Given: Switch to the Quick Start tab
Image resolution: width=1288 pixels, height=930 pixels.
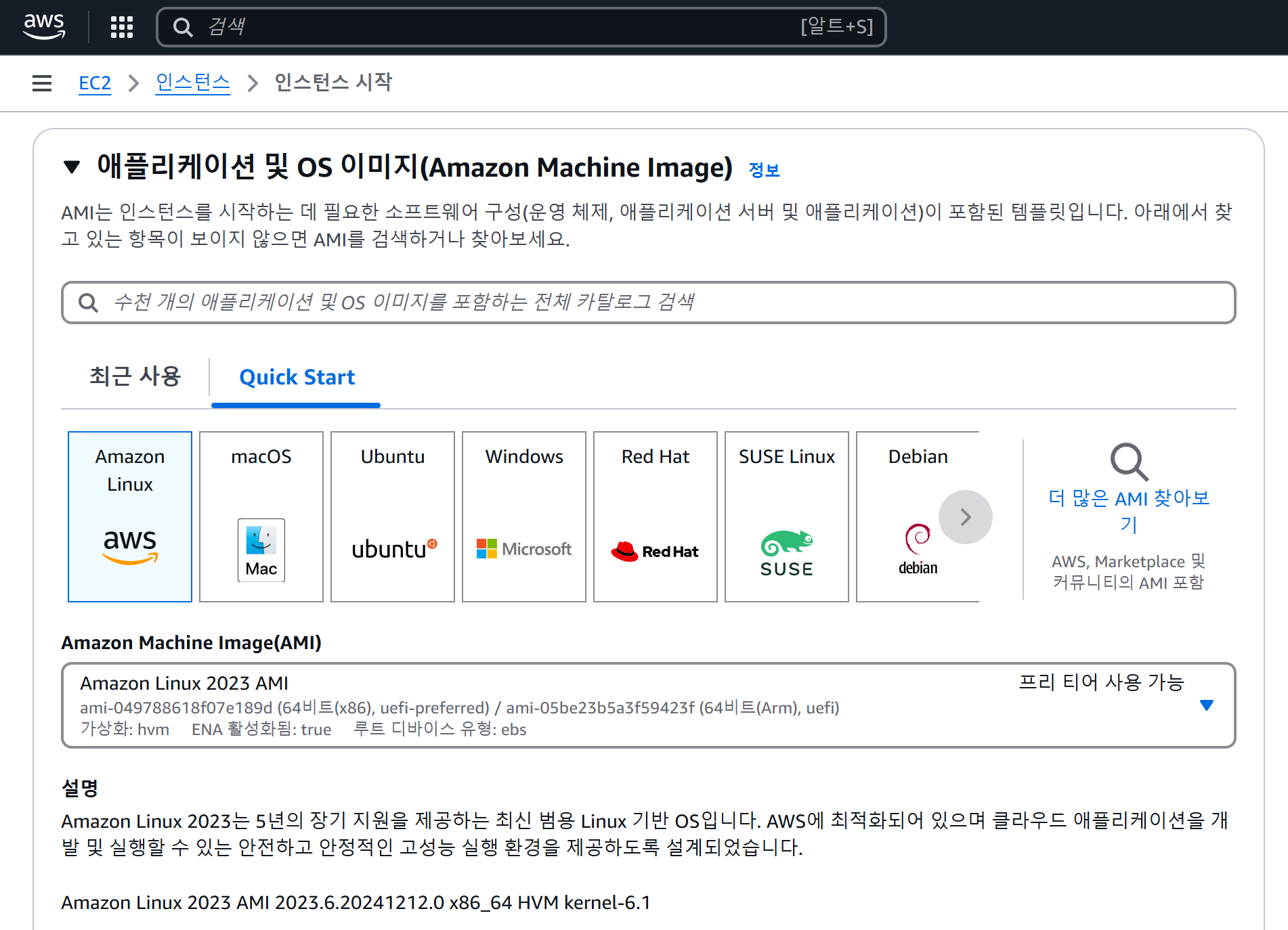Looking at the screenshot, I should click(x=297, y=377).
